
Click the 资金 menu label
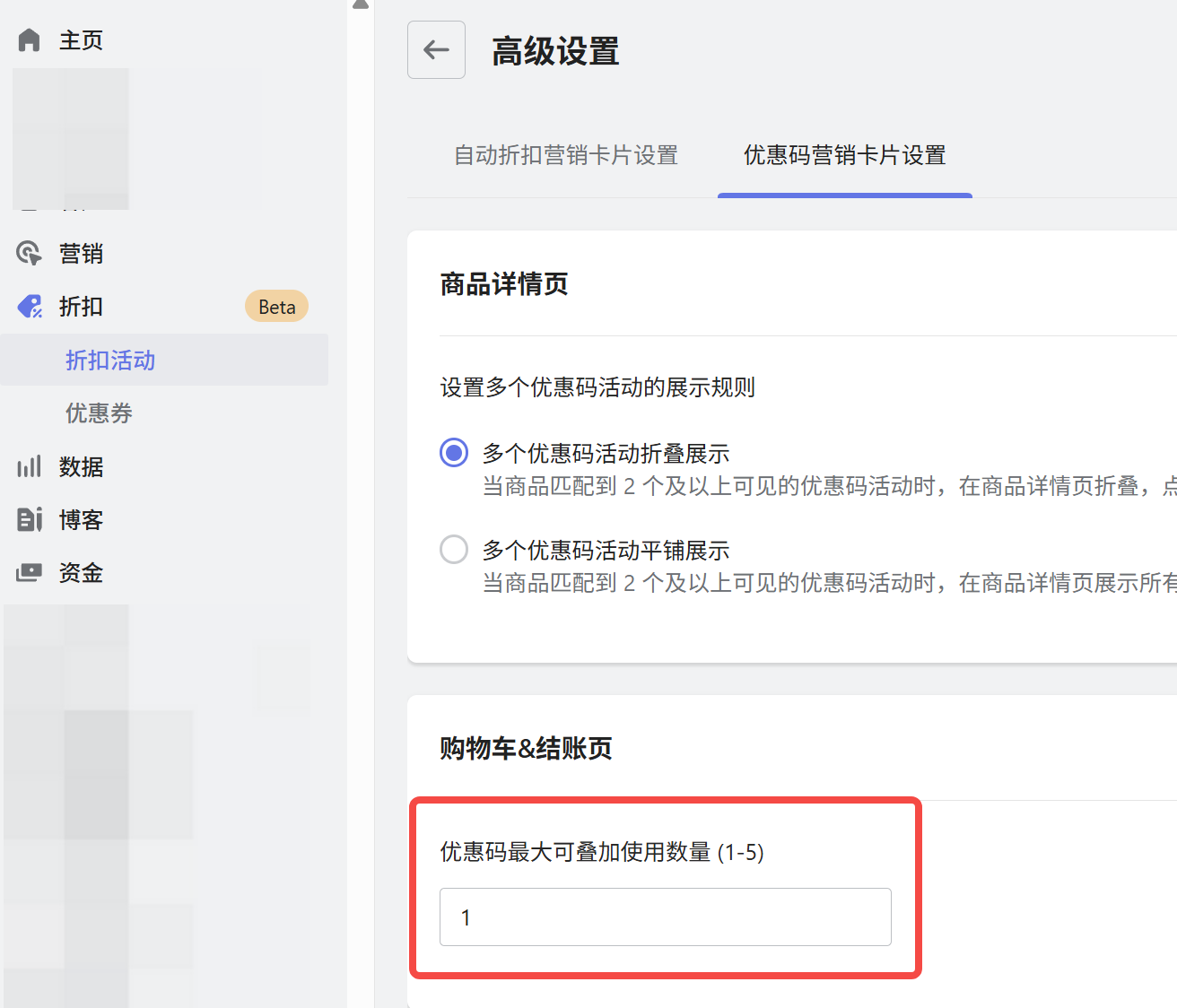tap(81, 572)
